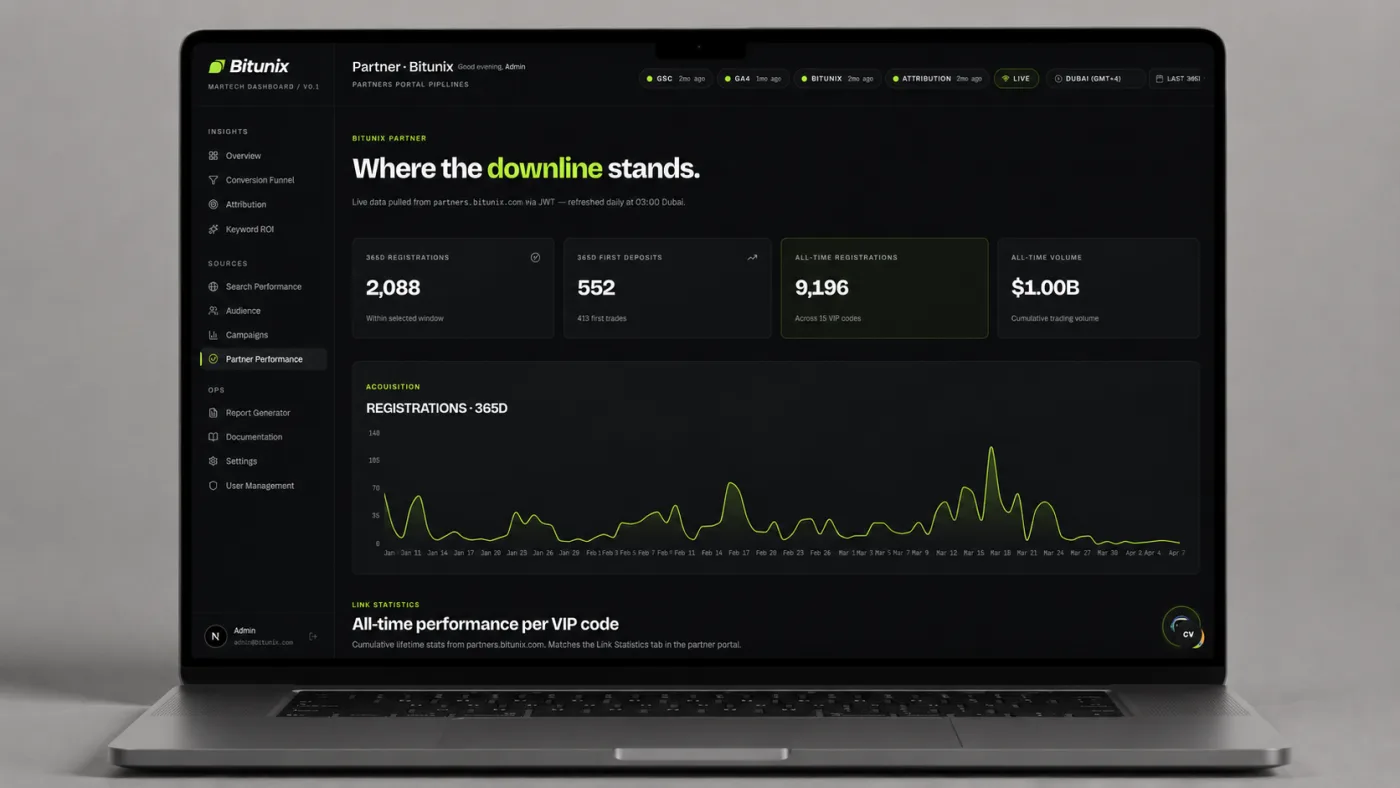Click the '148' y-axis label
The width and height of the screenshot is (1400, 788).
375,433
